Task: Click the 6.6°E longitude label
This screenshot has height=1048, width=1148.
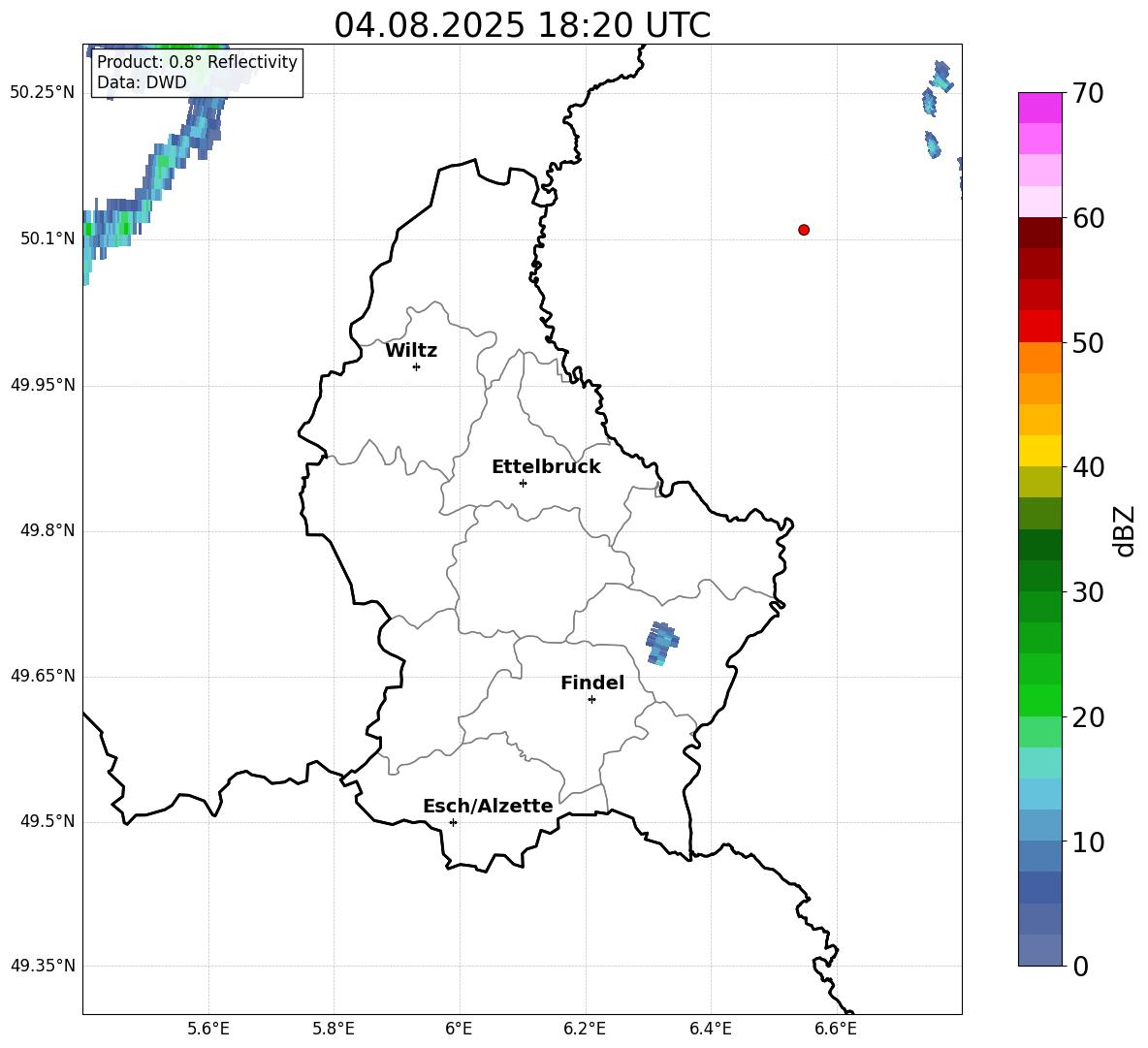Action: (x=836, y=1029)
